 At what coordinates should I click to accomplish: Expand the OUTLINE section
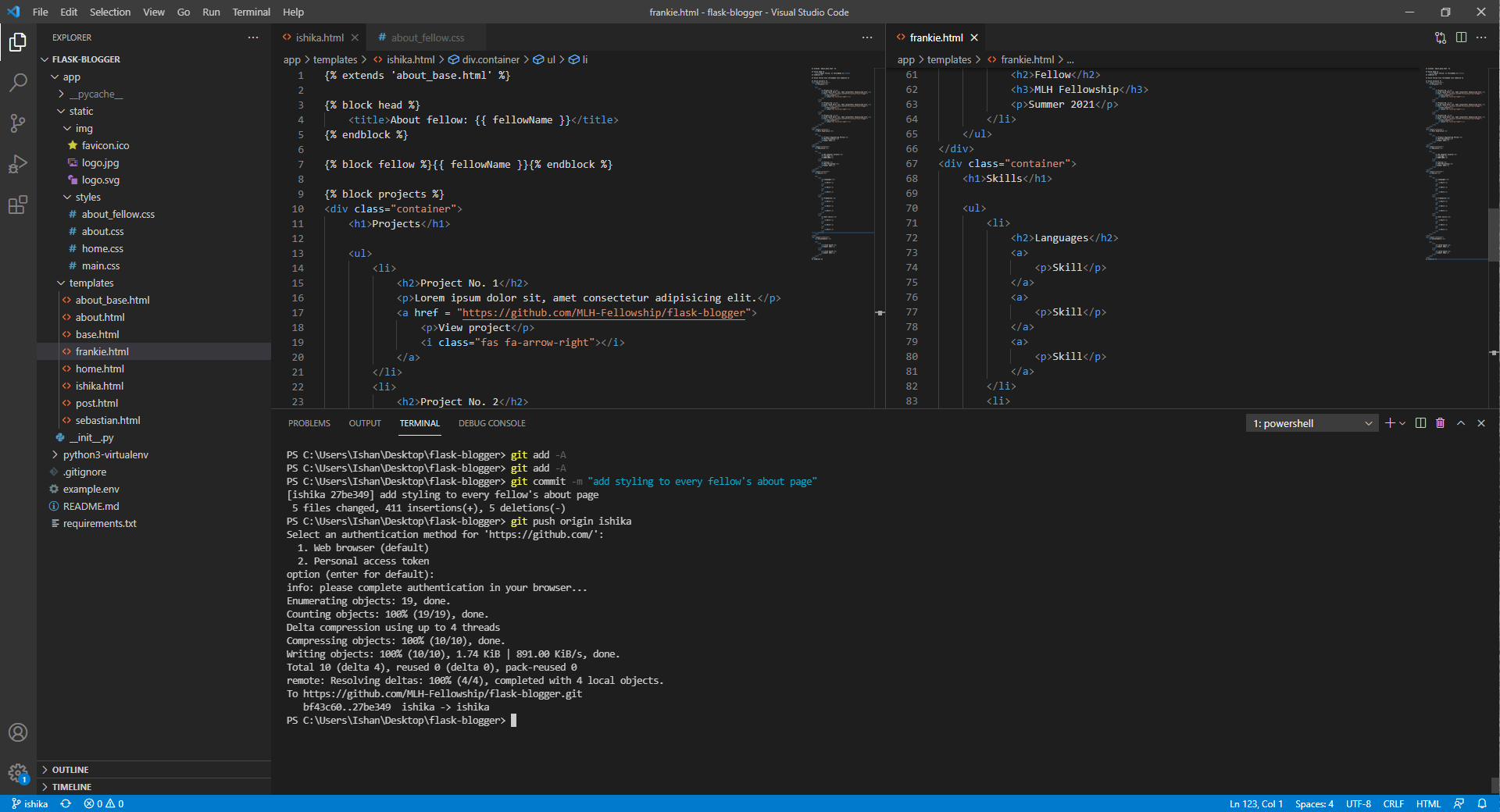point(70,770)
